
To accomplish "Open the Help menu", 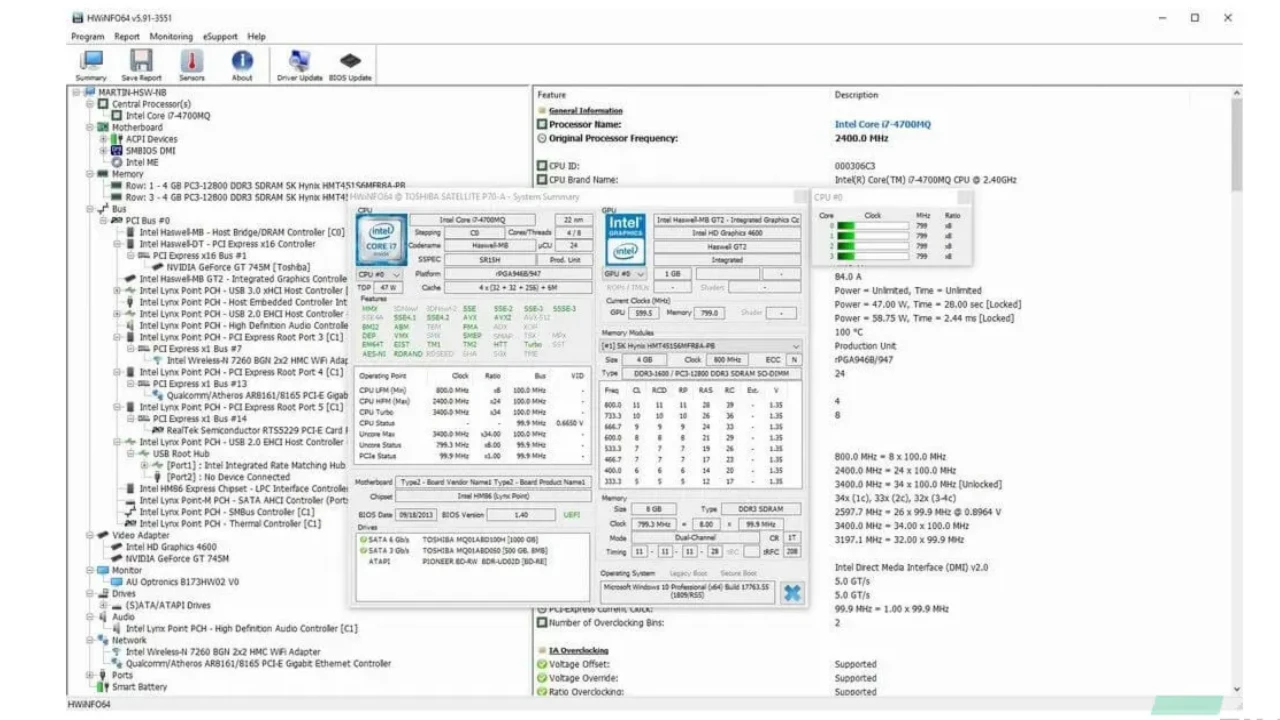I will [x=257, y=37].
